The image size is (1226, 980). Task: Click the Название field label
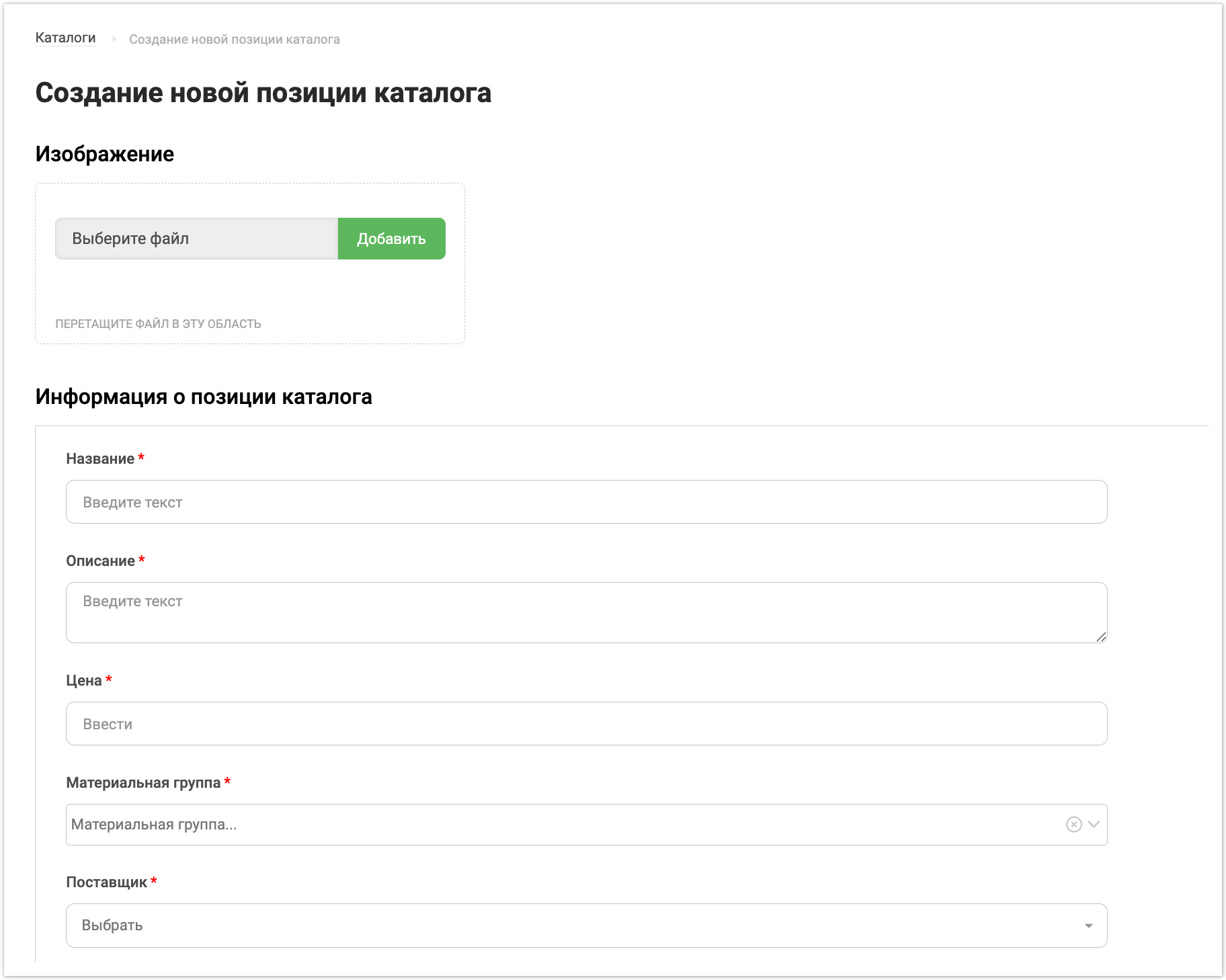coord(100,459)
